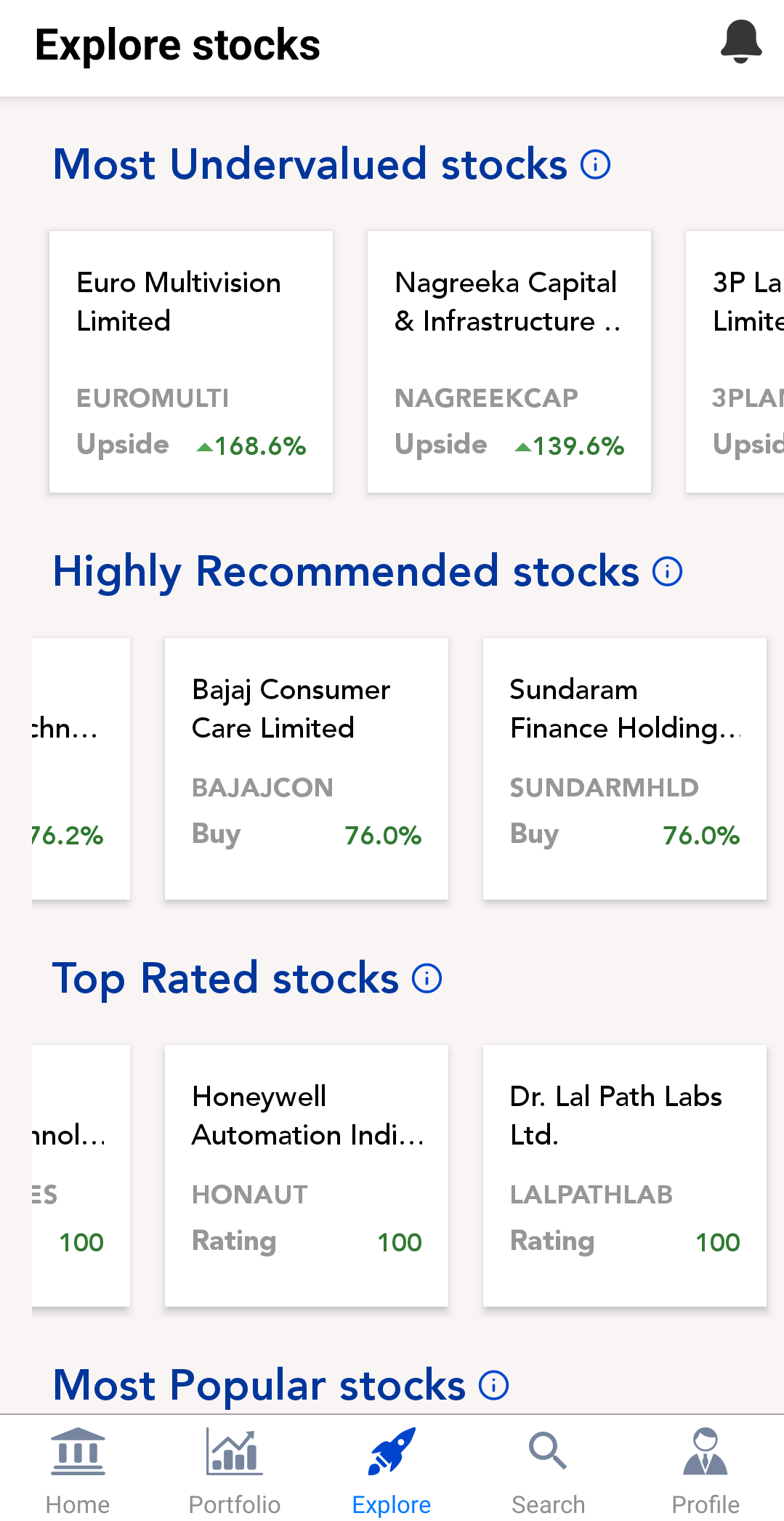Tap info icon beside Most Undervalued stocks
This screenshot has width=784, height=1521.
[595, 164]
